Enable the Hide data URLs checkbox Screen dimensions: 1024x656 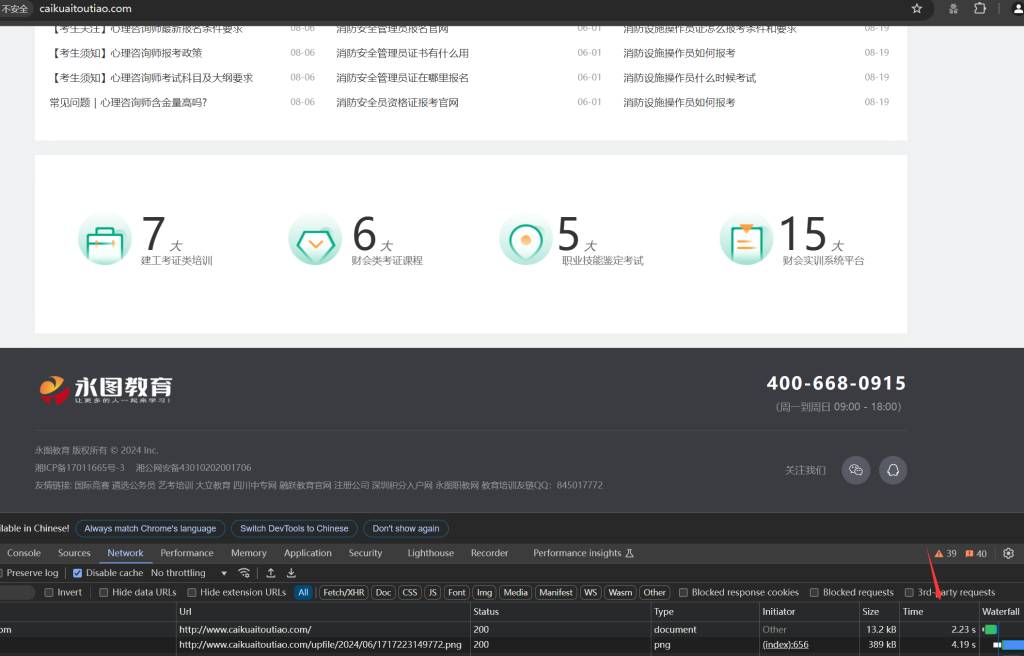(105, 592)
